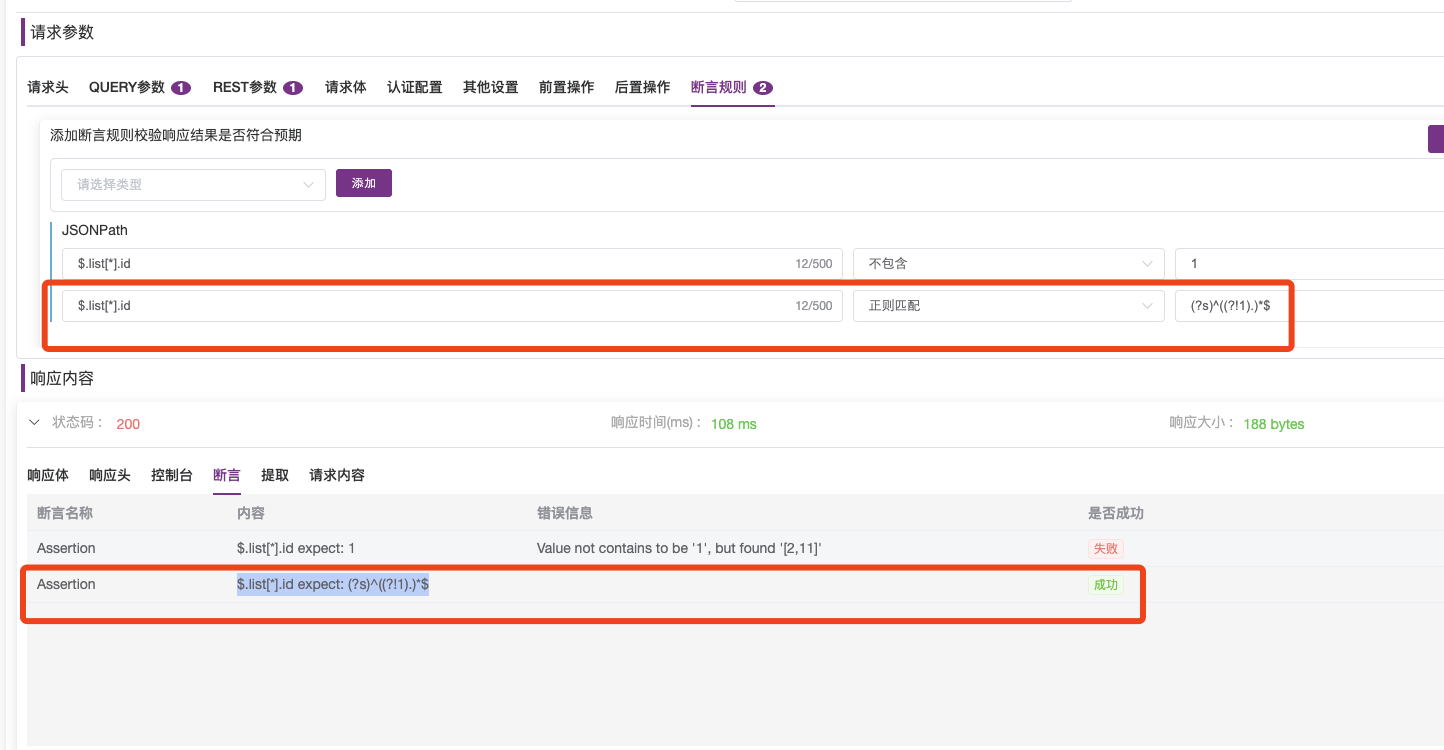Open the 认证配置 tab
The height and width of the screenshot is (750, 1444).
click(414, 87)
